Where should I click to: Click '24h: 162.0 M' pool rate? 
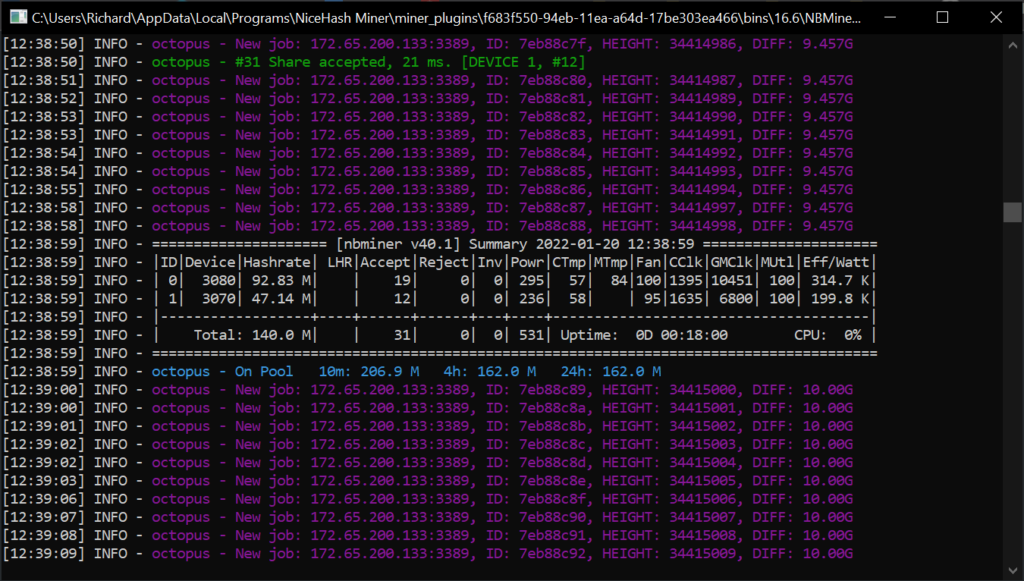[x=611, y=372]
